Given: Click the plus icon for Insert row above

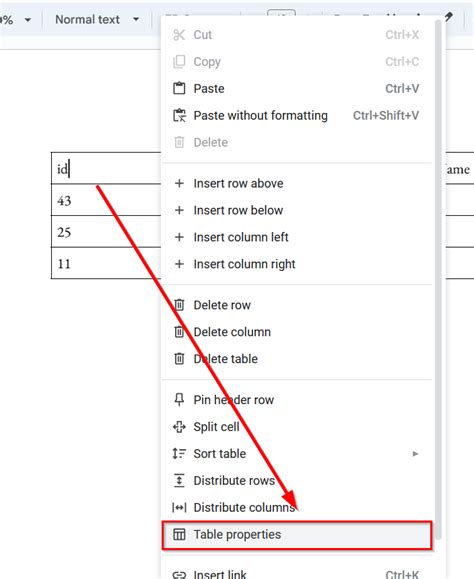Looking at the screenshot, I should click(179, 183).
